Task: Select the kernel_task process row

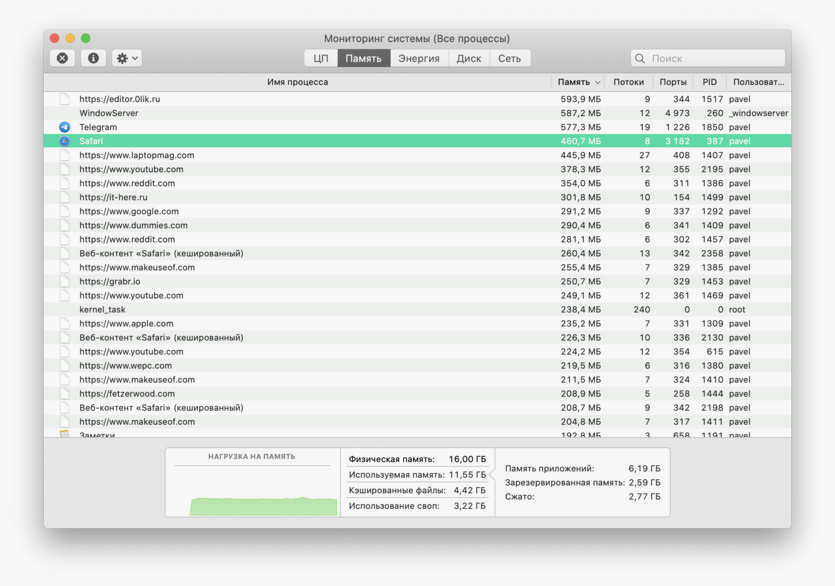Action: (x=300, y=309)
